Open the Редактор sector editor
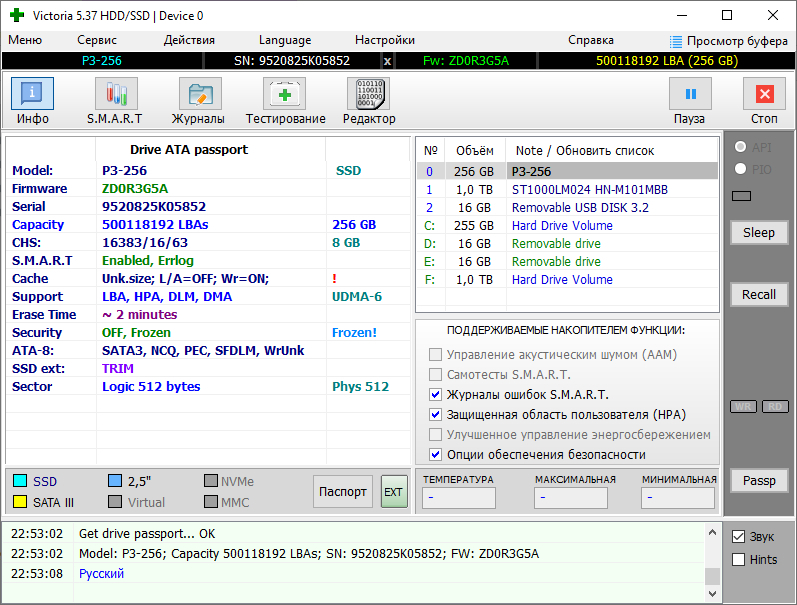Image resolution: width=797 pixels, height=605 pixels. [368, 101]
